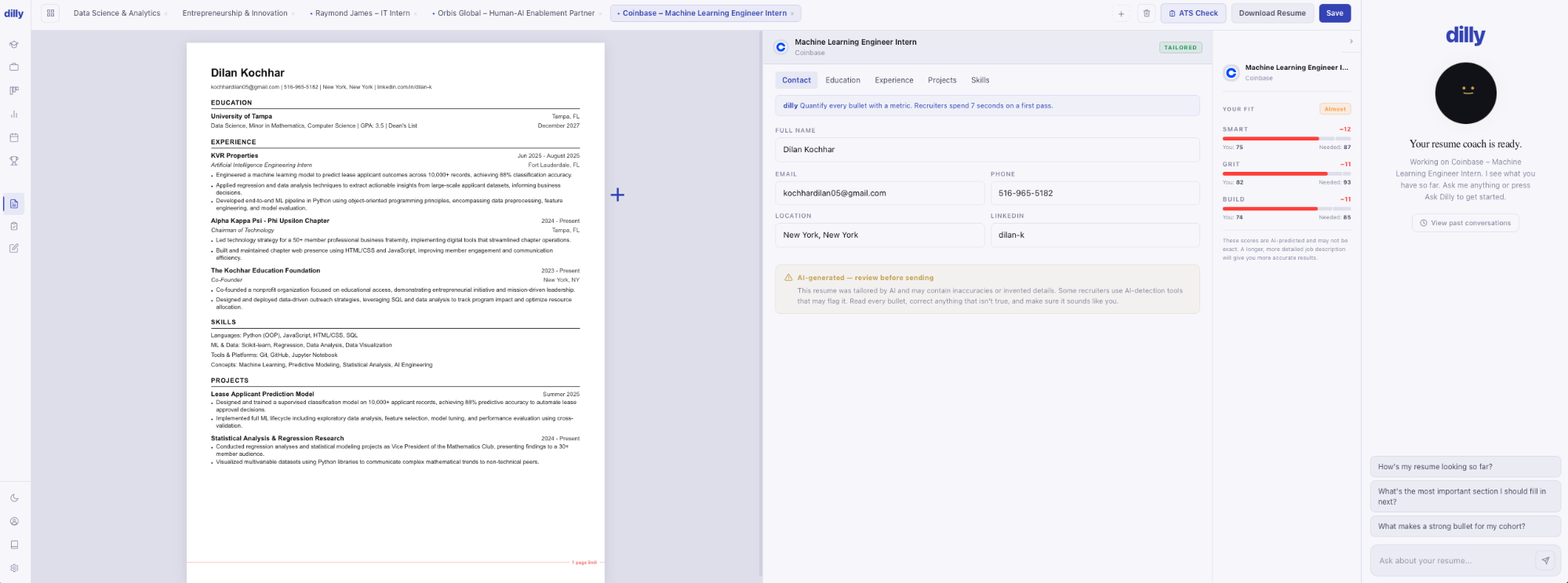Click the graduation cap sidebar icon
Viewport: 1568px width, 583px height.
(x=14, y=45)
